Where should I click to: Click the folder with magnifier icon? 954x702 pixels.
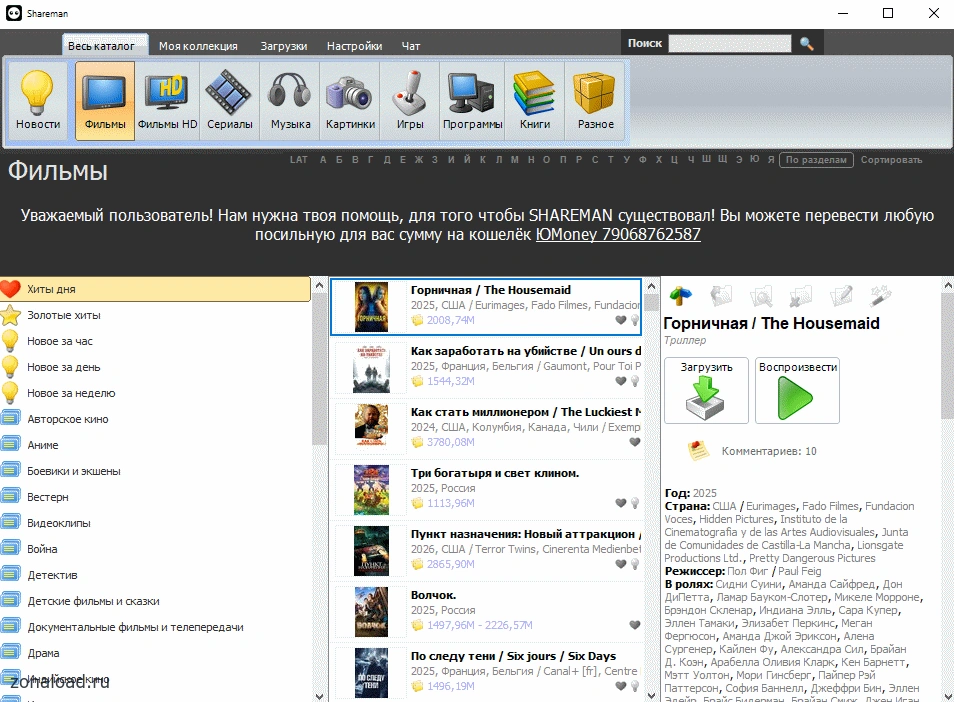(x=761, y=296)
